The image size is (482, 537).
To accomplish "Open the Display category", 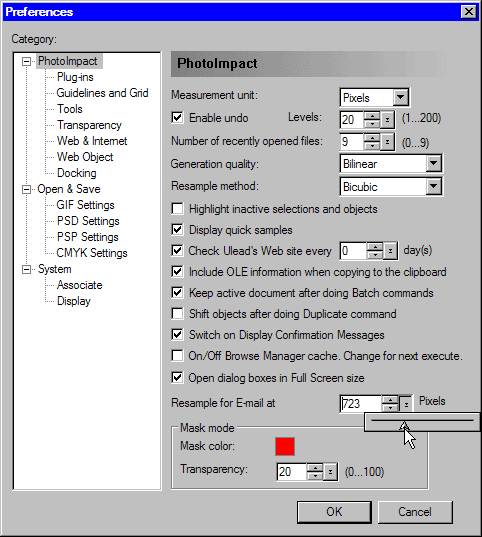I will click(x=74, y=301).
